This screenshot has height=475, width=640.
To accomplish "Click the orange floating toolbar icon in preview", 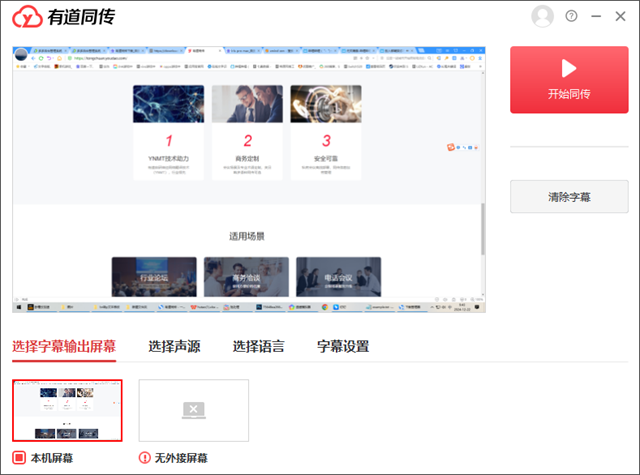I will coord(451,147).
